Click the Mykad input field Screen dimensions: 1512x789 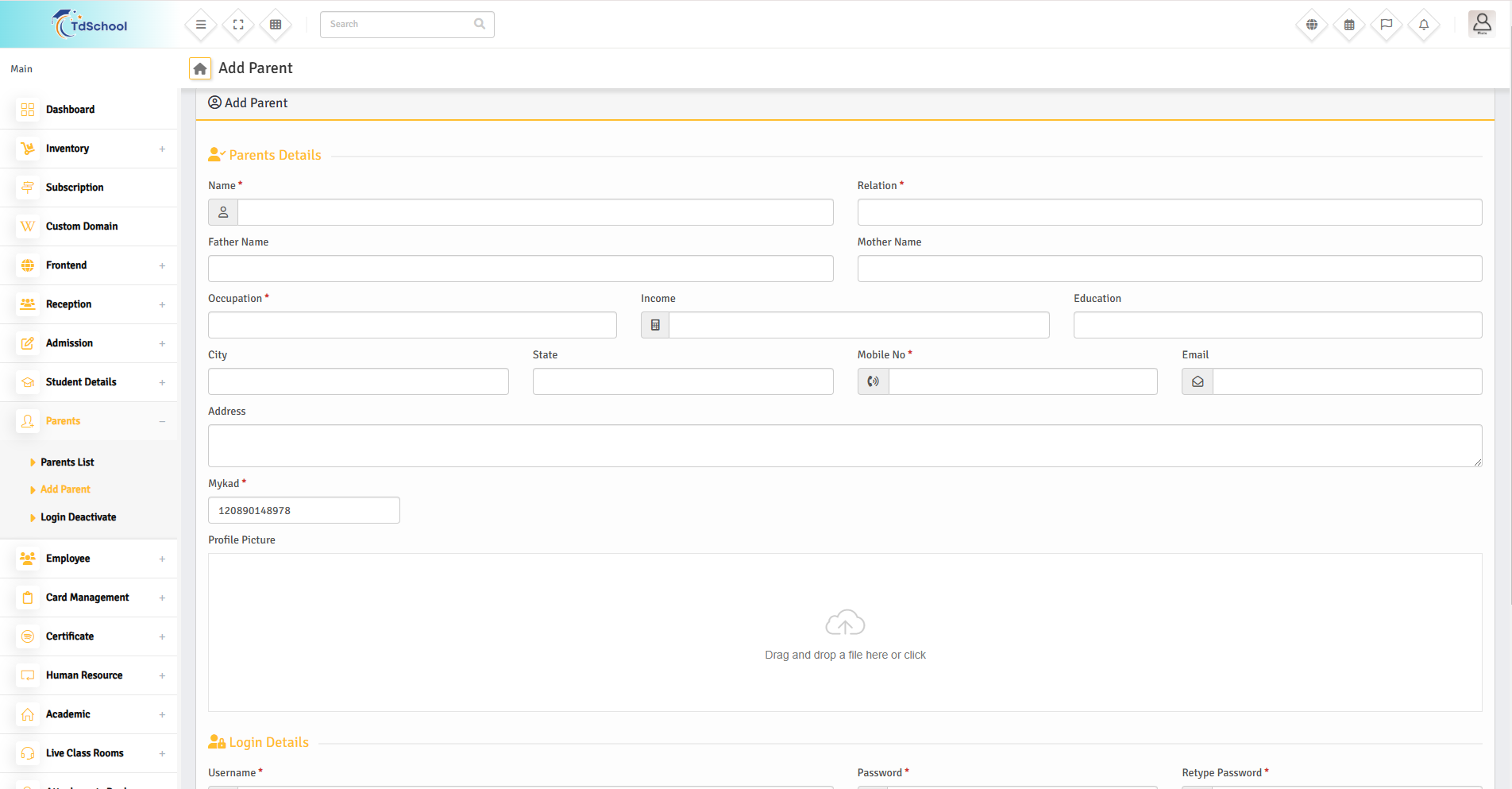click(x=303, y=510)
